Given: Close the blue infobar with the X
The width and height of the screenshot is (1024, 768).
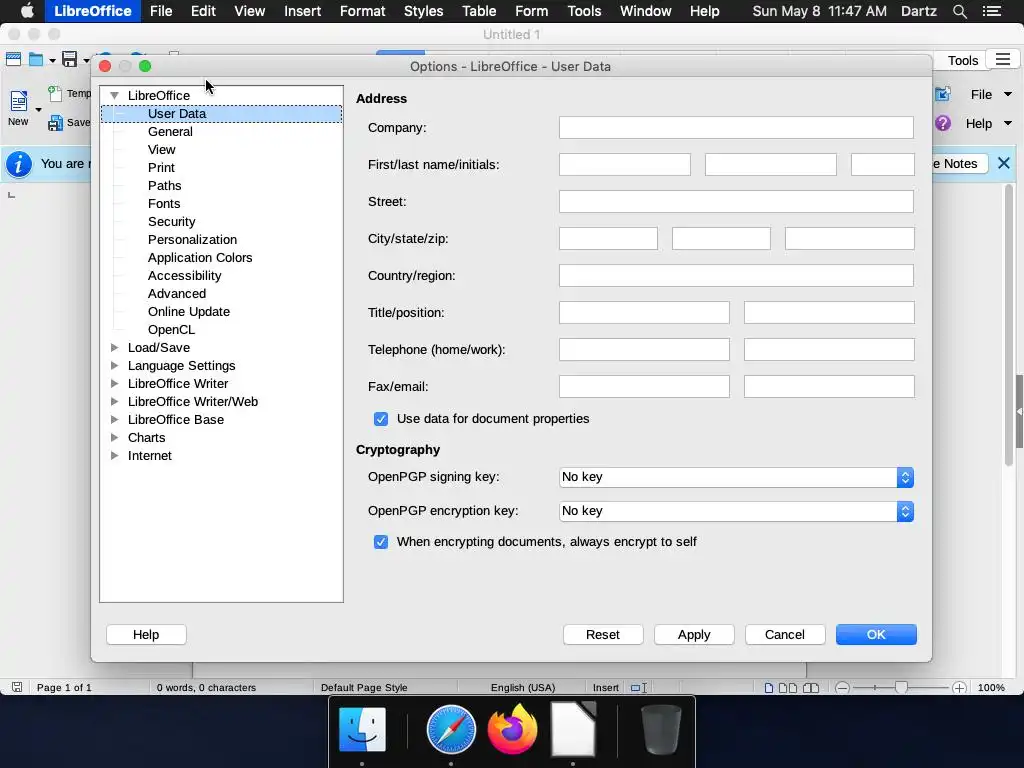Looking at the screenshot, I should pyautogui.click(x=1004, y=163).
